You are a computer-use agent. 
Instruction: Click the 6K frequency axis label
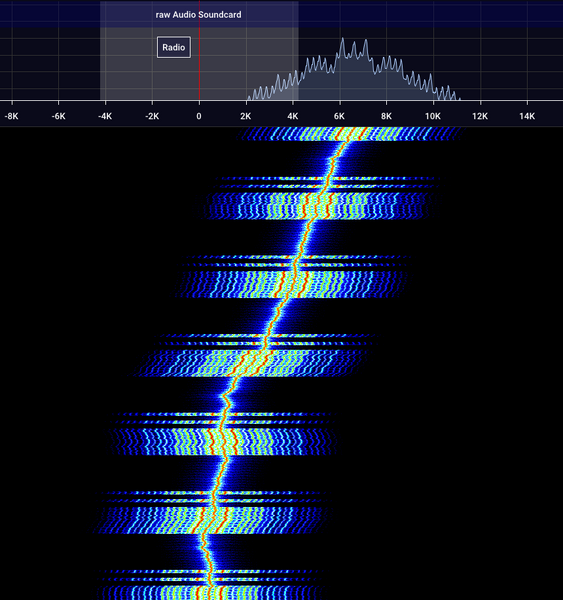[339, 116]
